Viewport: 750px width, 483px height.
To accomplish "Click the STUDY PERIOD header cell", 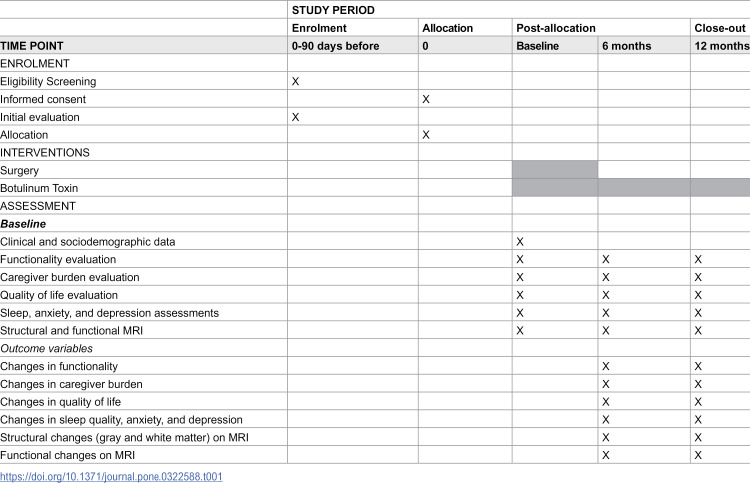I will pyautogui.click(x=518, y=10).
